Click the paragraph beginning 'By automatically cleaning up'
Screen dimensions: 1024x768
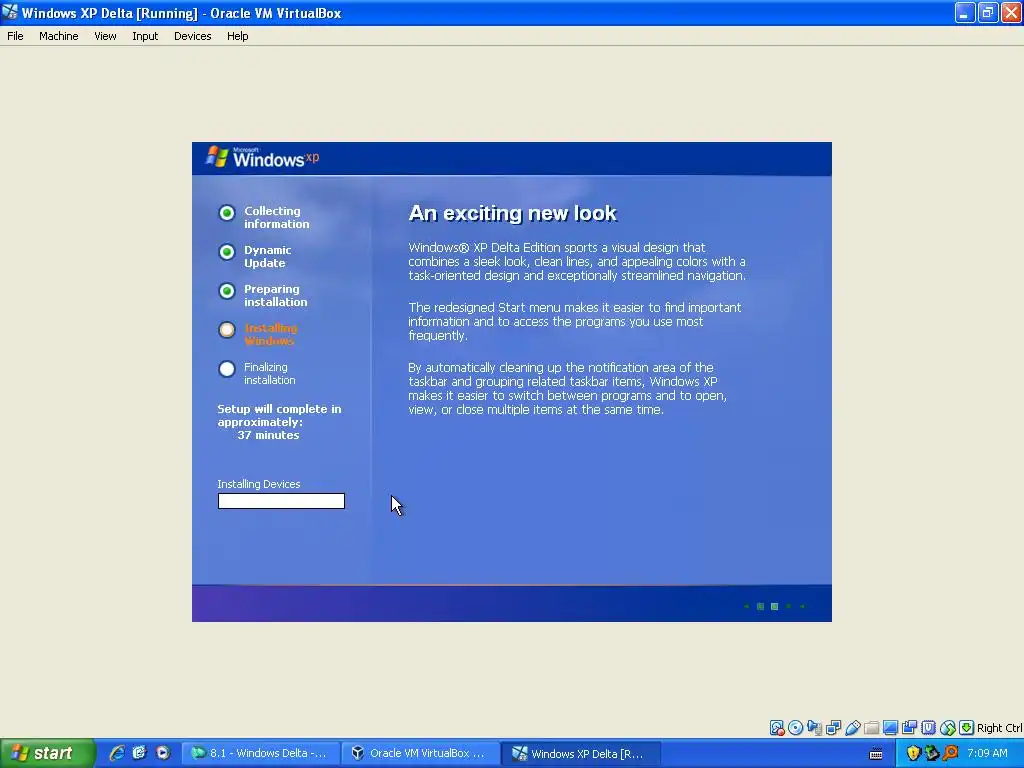click(x=568, y=389)
